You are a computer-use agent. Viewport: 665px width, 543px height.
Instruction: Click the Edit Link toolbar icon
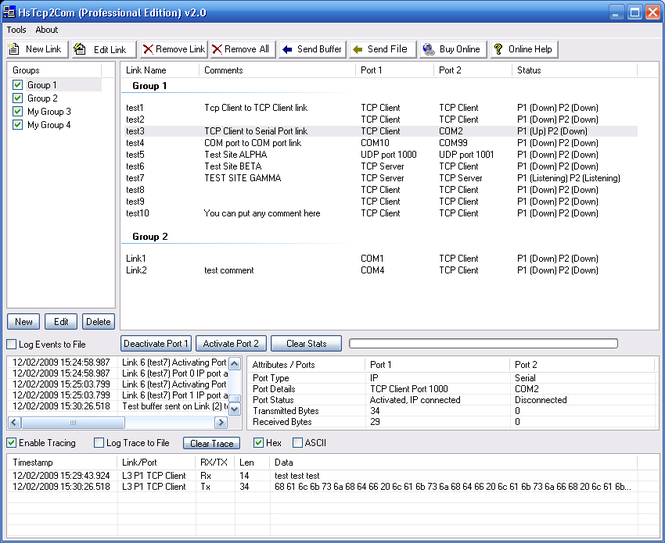click(x=81, y=49)
